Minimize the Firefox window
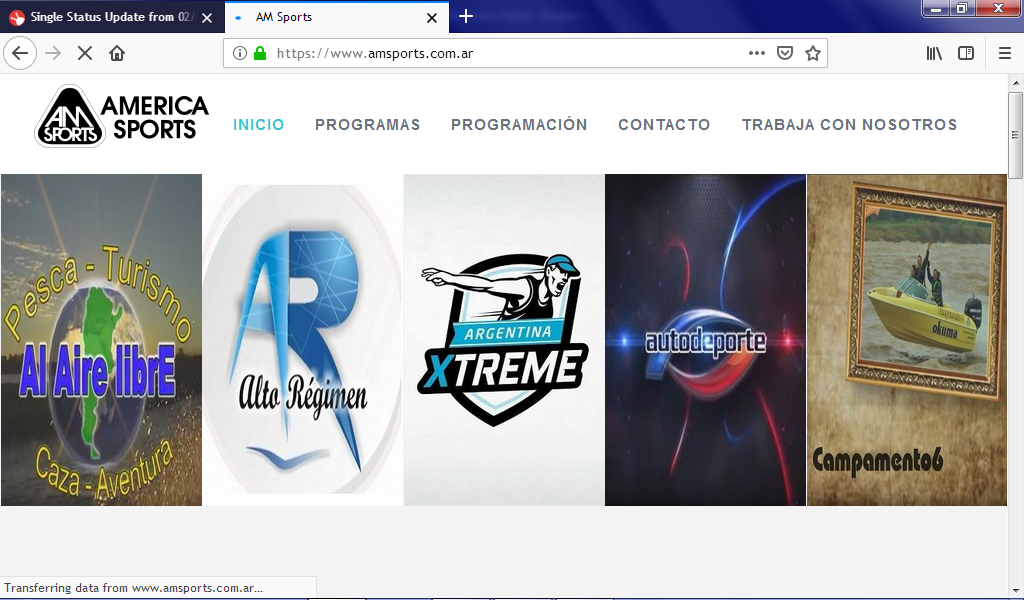Screen dimensions: 1024x600 tap(936, 8)
